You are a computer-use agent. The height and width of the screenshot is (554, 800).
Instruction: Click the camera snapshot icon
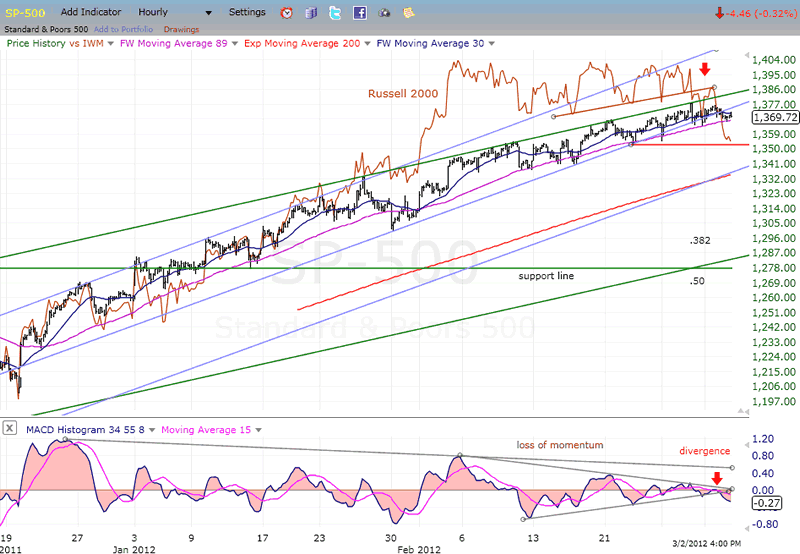click(384, 13)
